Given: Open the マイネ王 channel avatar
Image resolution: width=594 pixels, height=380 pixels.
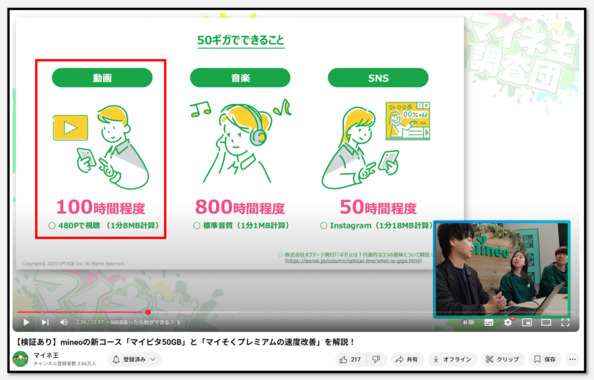Looking at the screenshot, I should (x=20, y=359).
